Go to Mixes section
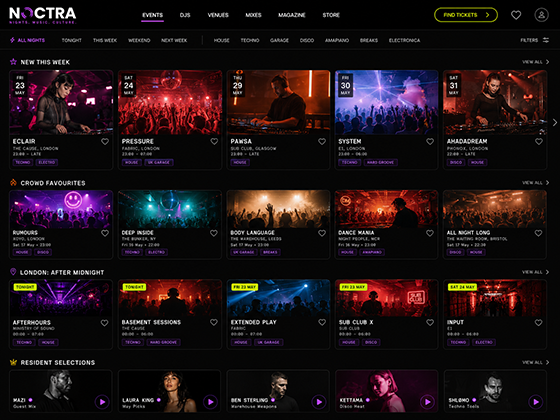 point(253,15)
